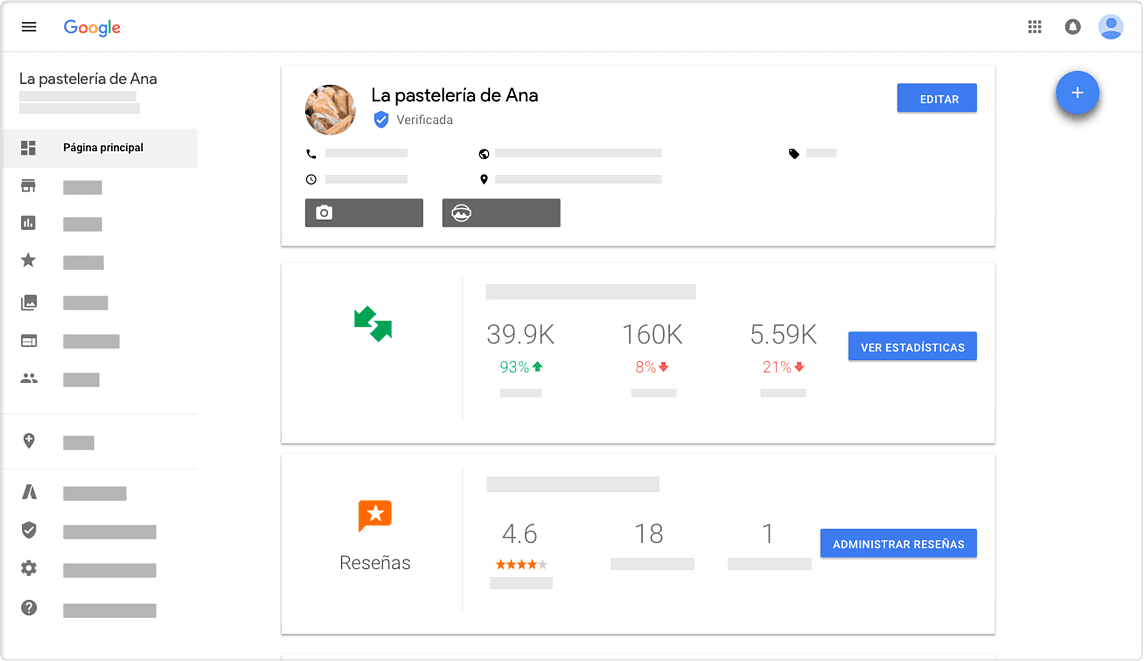Open the user account avatar

[x=1110, y=27]
